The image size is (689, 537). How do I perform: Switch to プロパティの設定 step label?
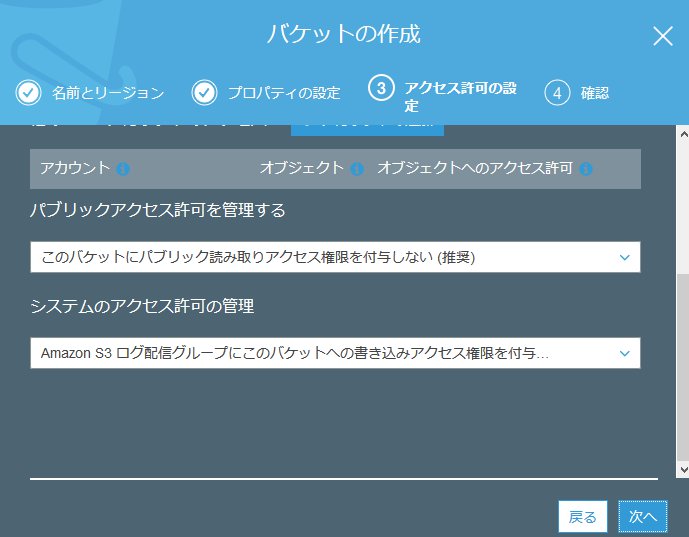point(283,93)
